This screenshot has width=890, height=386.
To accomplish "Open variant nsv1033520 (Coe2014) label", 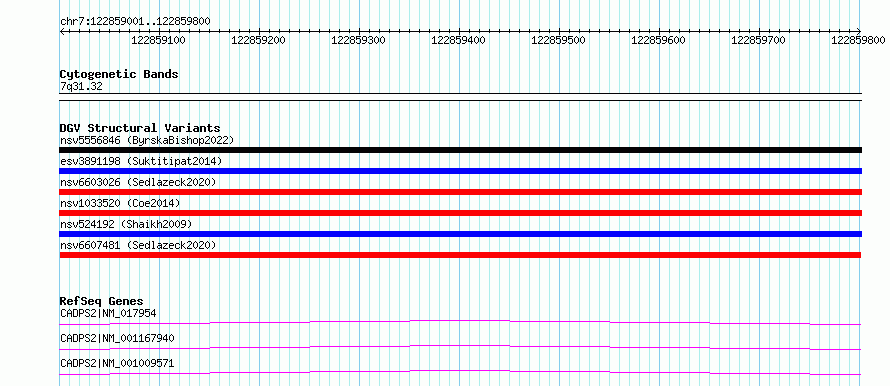I will tap(120, 203).
